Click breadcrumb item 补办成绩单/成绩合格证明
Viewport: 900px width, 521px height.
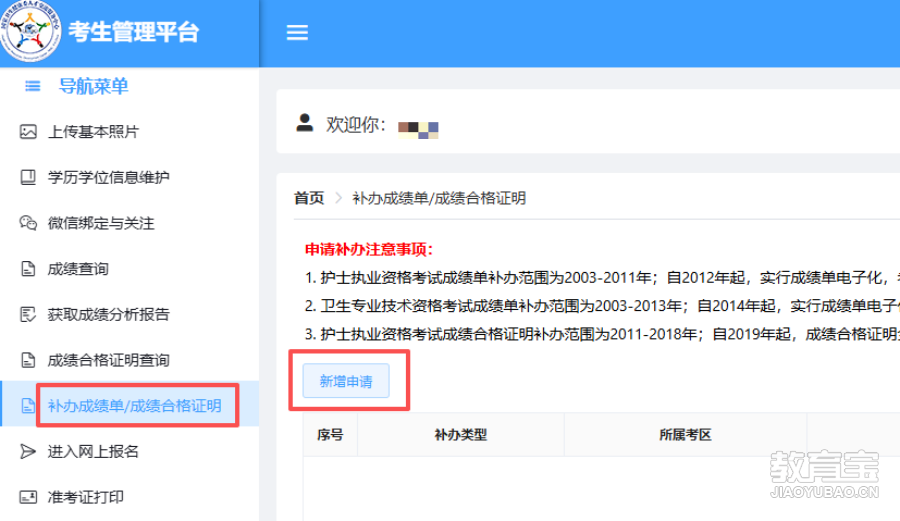pyautogui.click(x=439, y=198)
